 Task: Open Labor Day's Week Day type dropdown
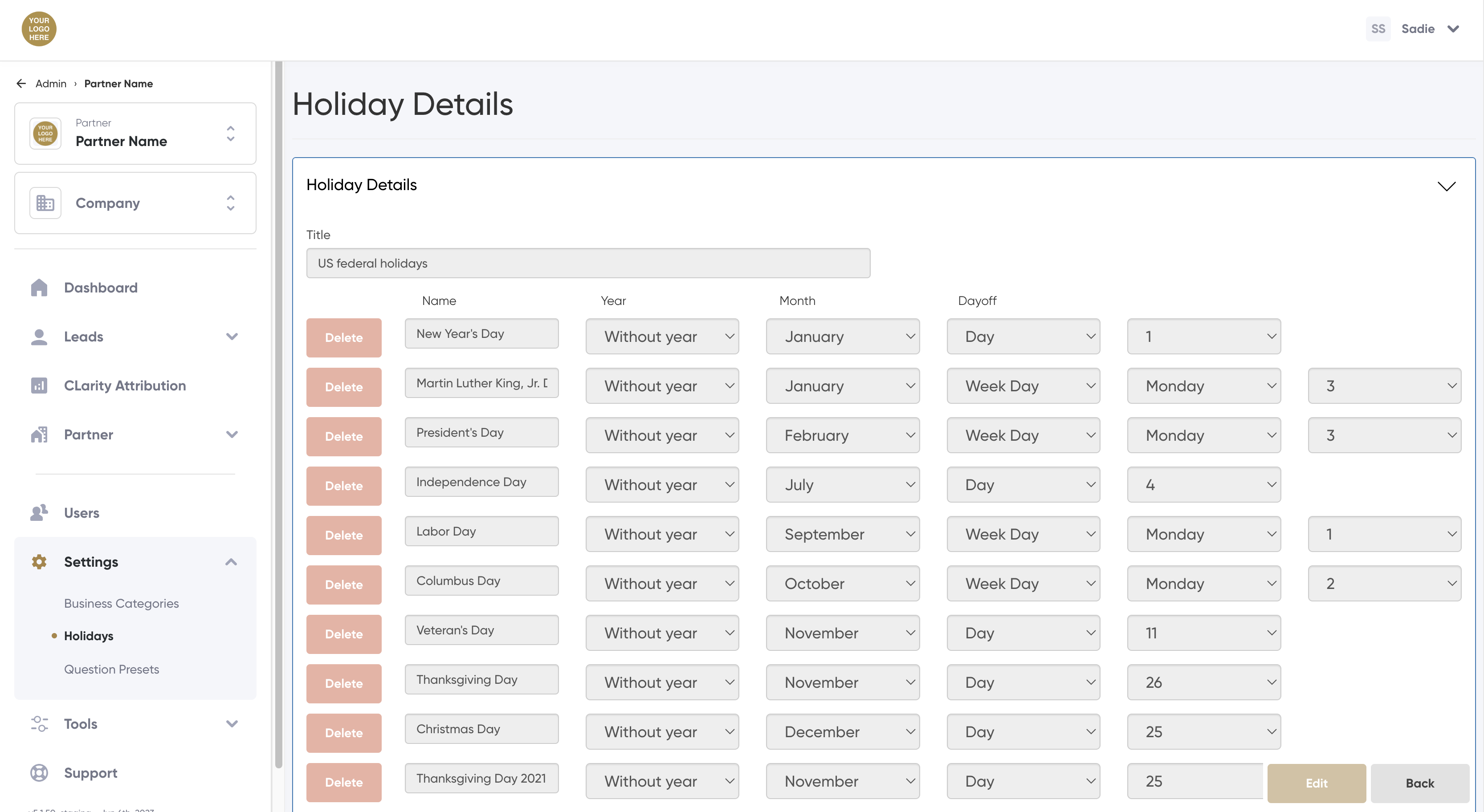[x=1023, y=534]
